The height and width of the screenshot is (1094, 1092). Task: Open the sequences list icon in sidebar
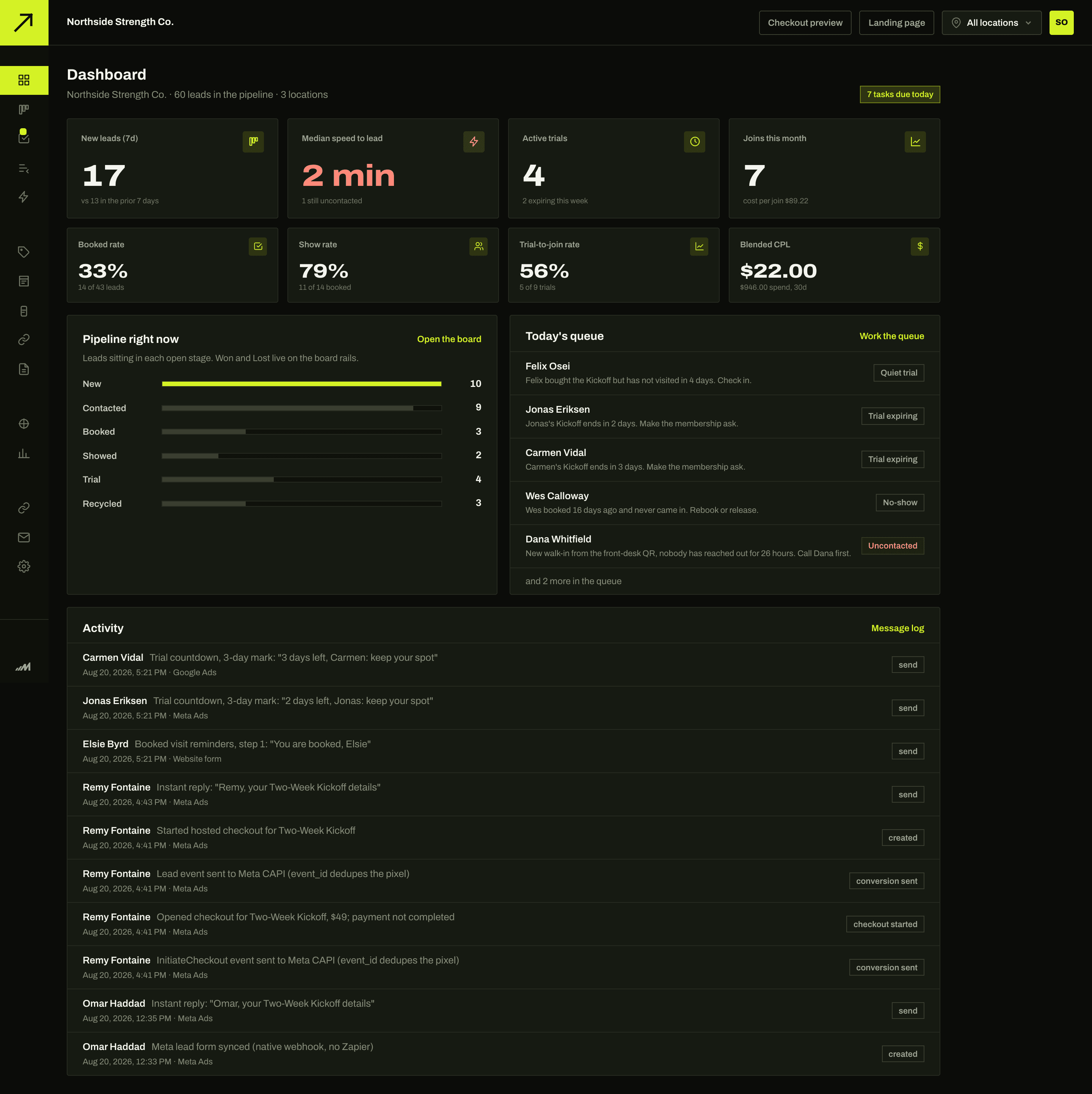click(24, 169)
